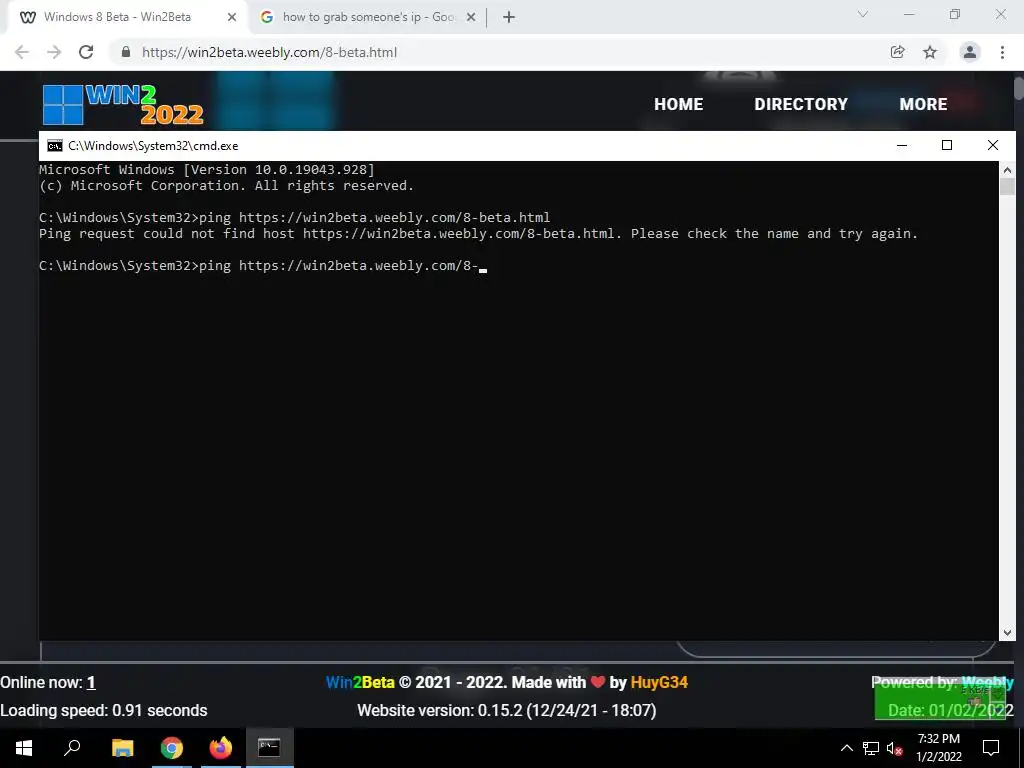Open the Chrome profile avatar
The width and height of the screenshot is (1024, 768).
[x=970, y=52]
